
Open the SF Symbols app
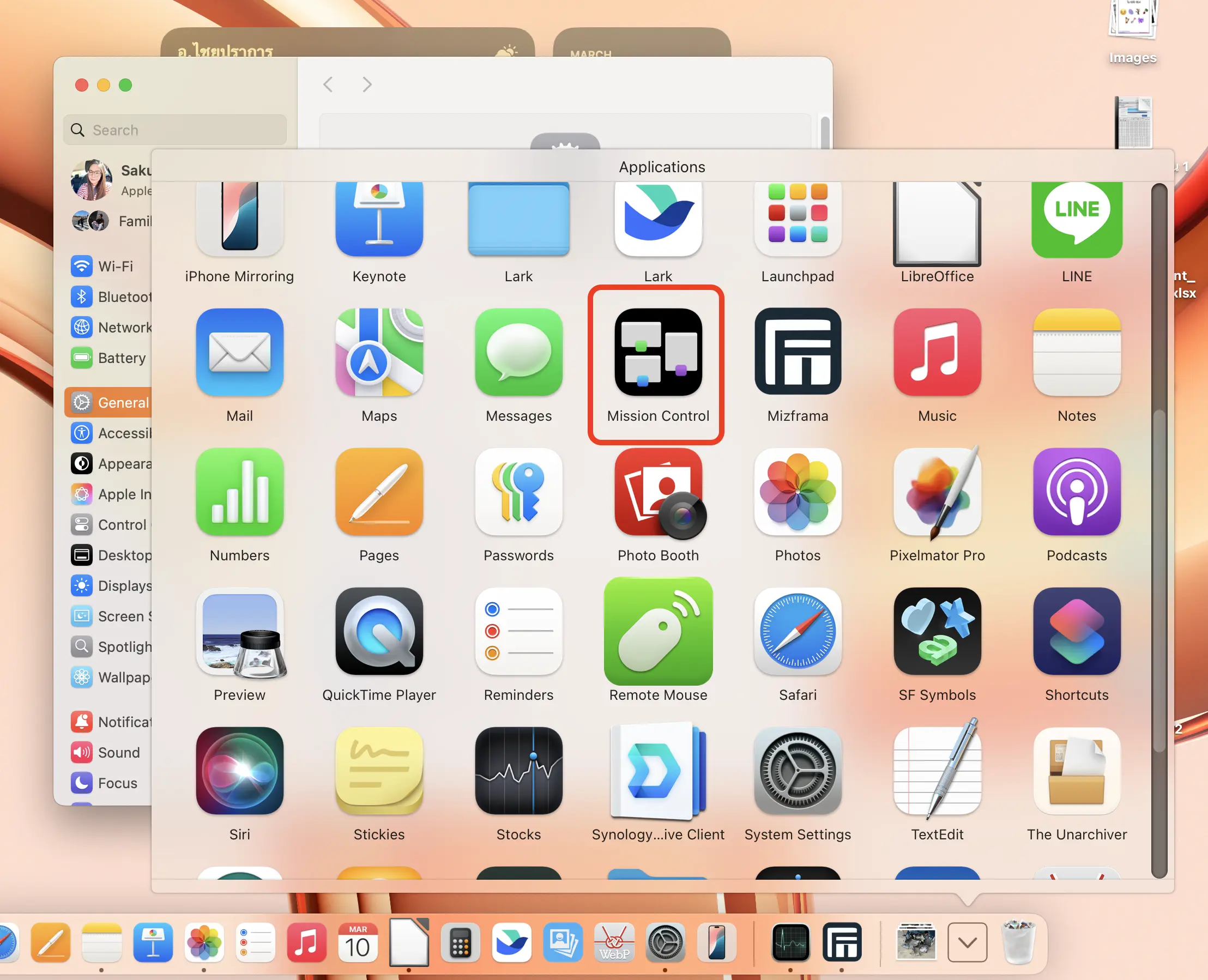pos(937,631)
